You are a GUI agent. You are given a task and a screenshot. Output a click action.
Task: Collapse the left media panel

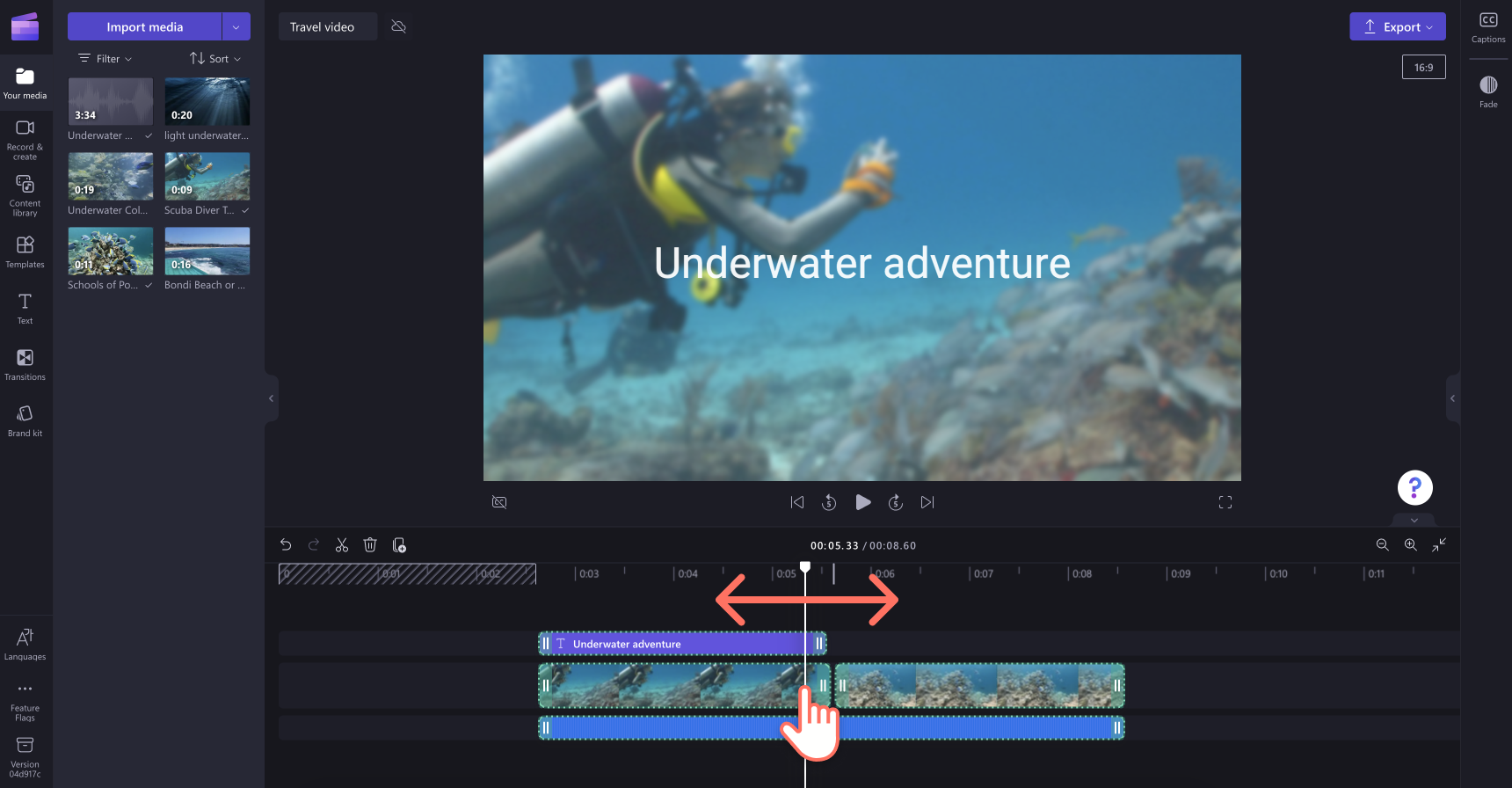[x=271, y=398]
